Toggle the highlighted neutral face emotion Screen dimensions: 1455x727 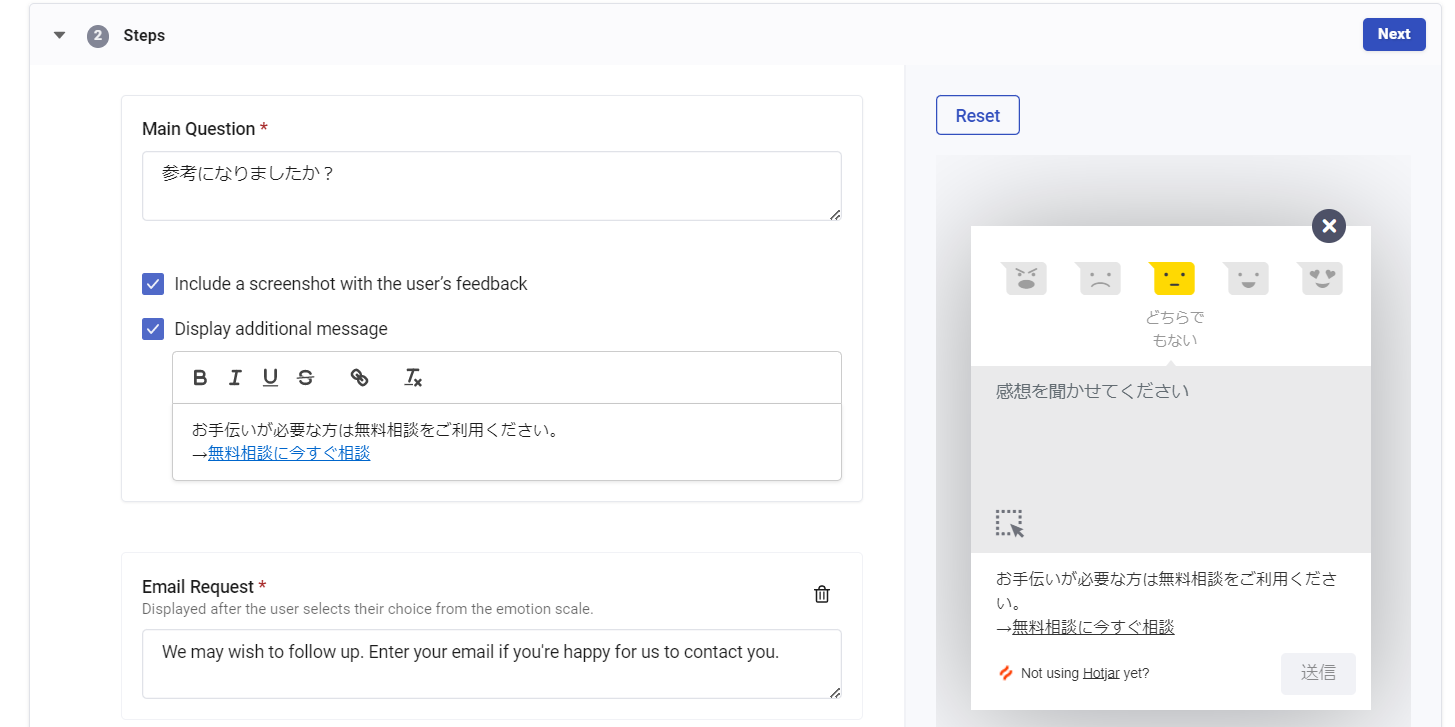tap(1172, 278)
